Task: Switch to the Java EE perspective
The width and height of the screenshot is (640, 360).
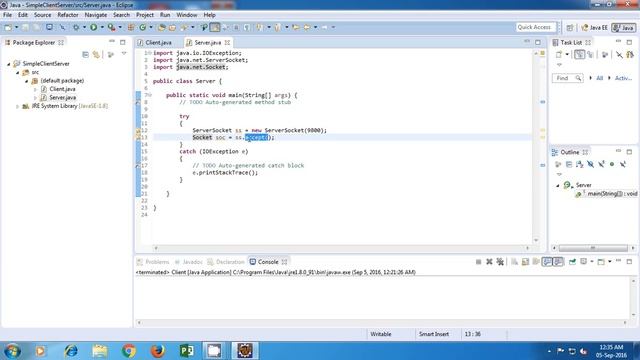Action: point(594,27)
